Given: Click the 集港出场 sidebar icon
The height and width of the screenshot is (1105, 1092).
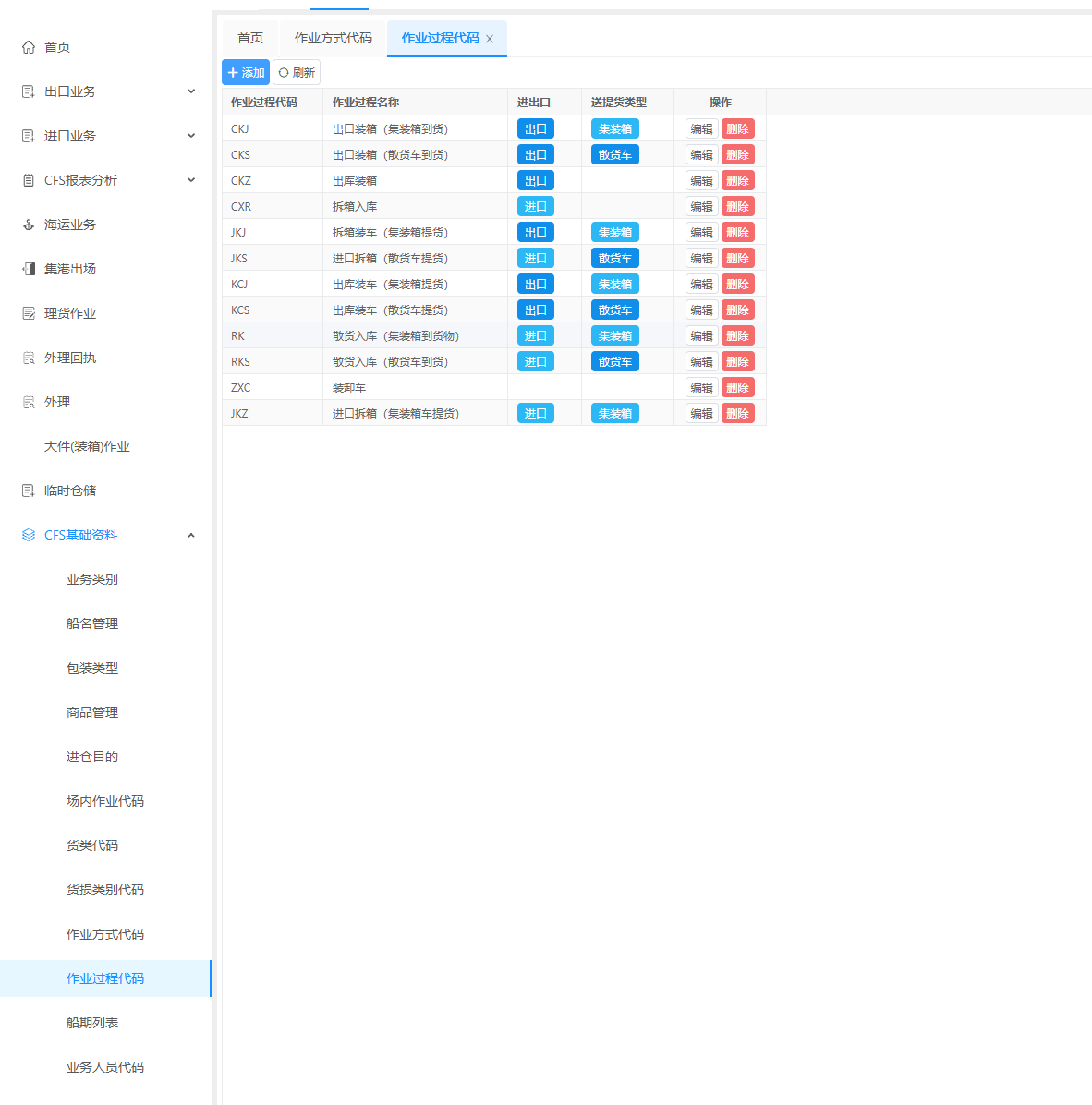Looking at the screenshot, I should [x=29, y=269].
